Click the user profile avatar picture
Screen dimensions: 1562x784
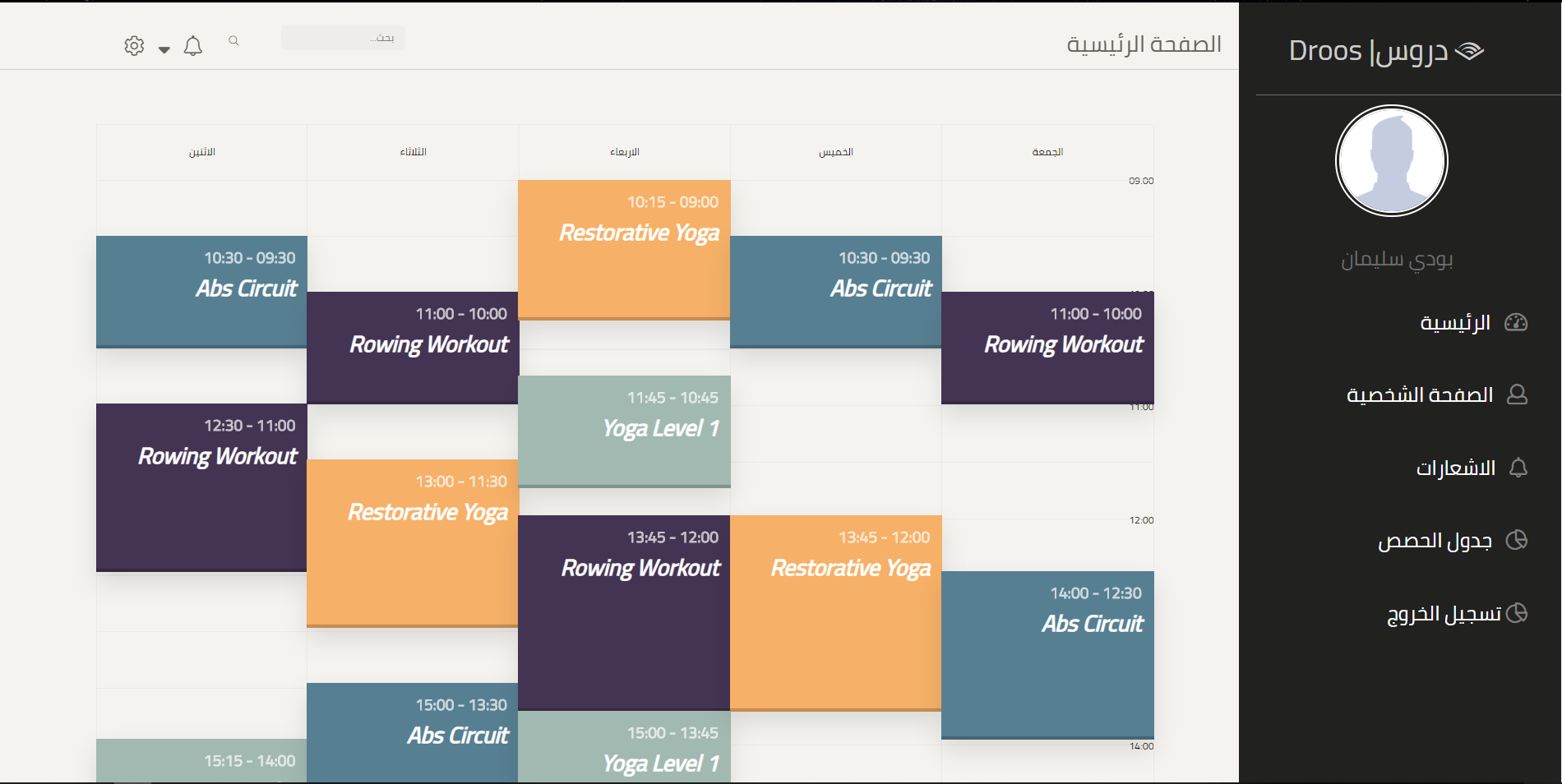1392,161
